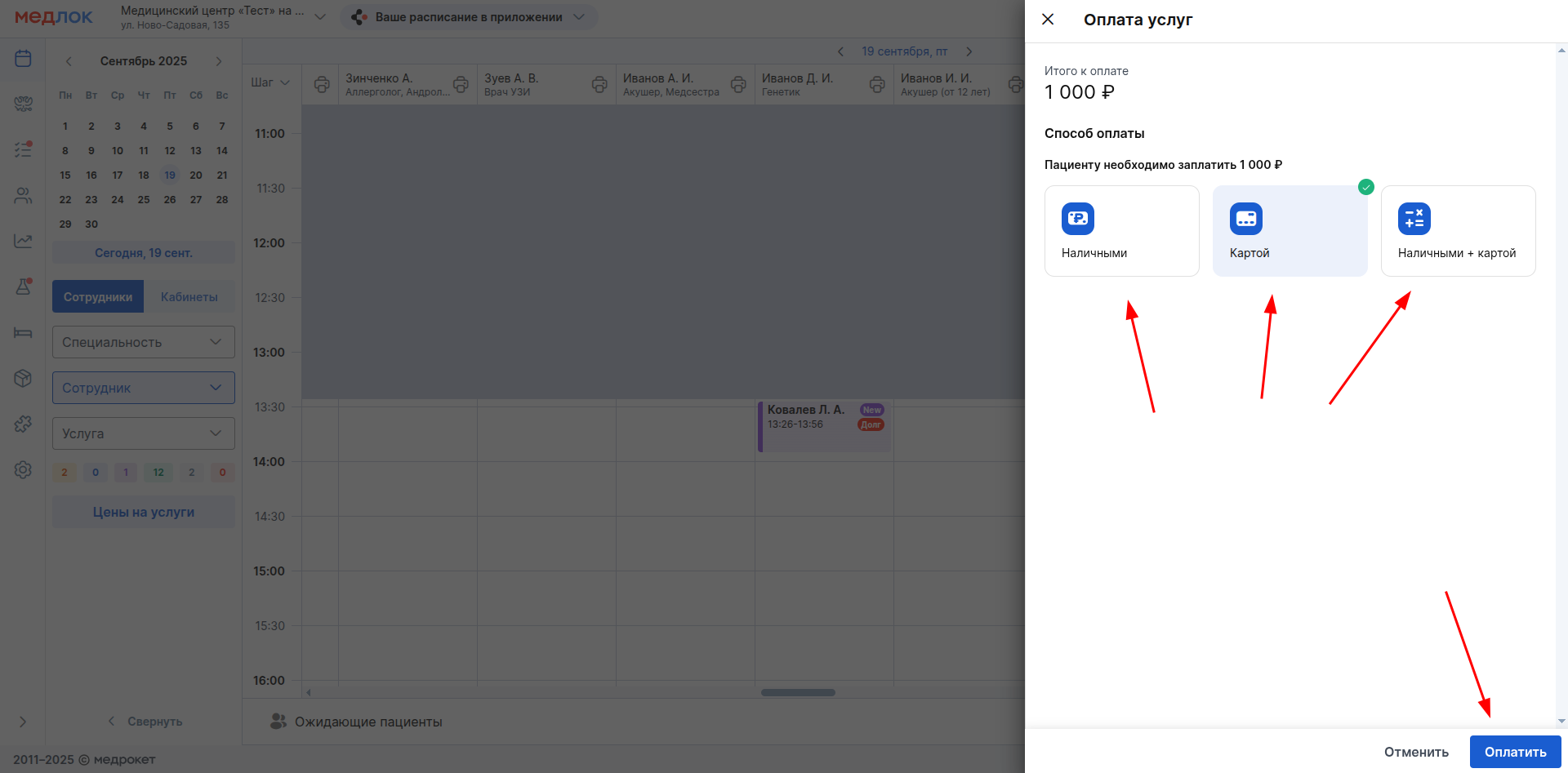Expand the Специальность dropdown

(144, 342)
